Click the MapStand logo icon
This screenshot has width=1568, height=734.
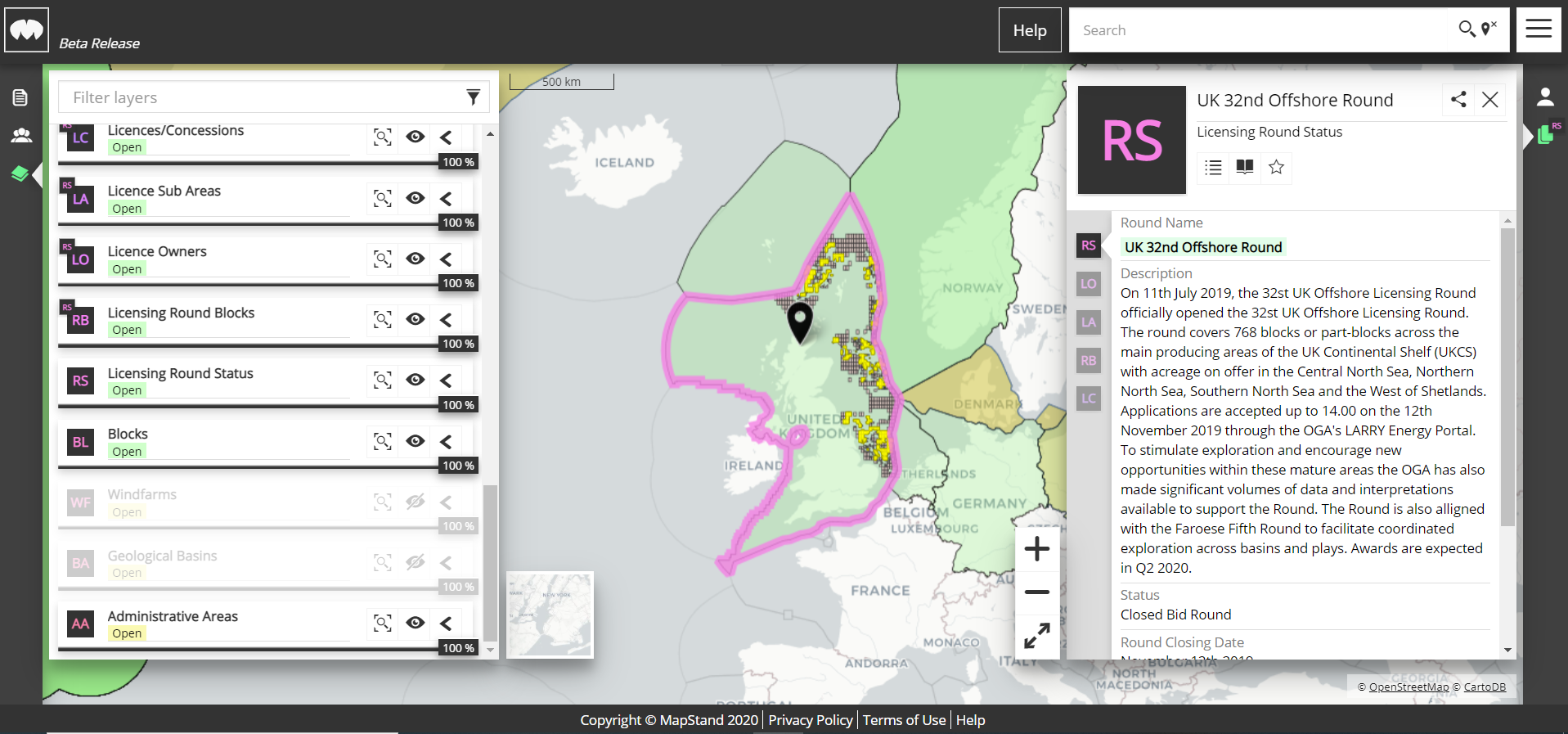27,30
